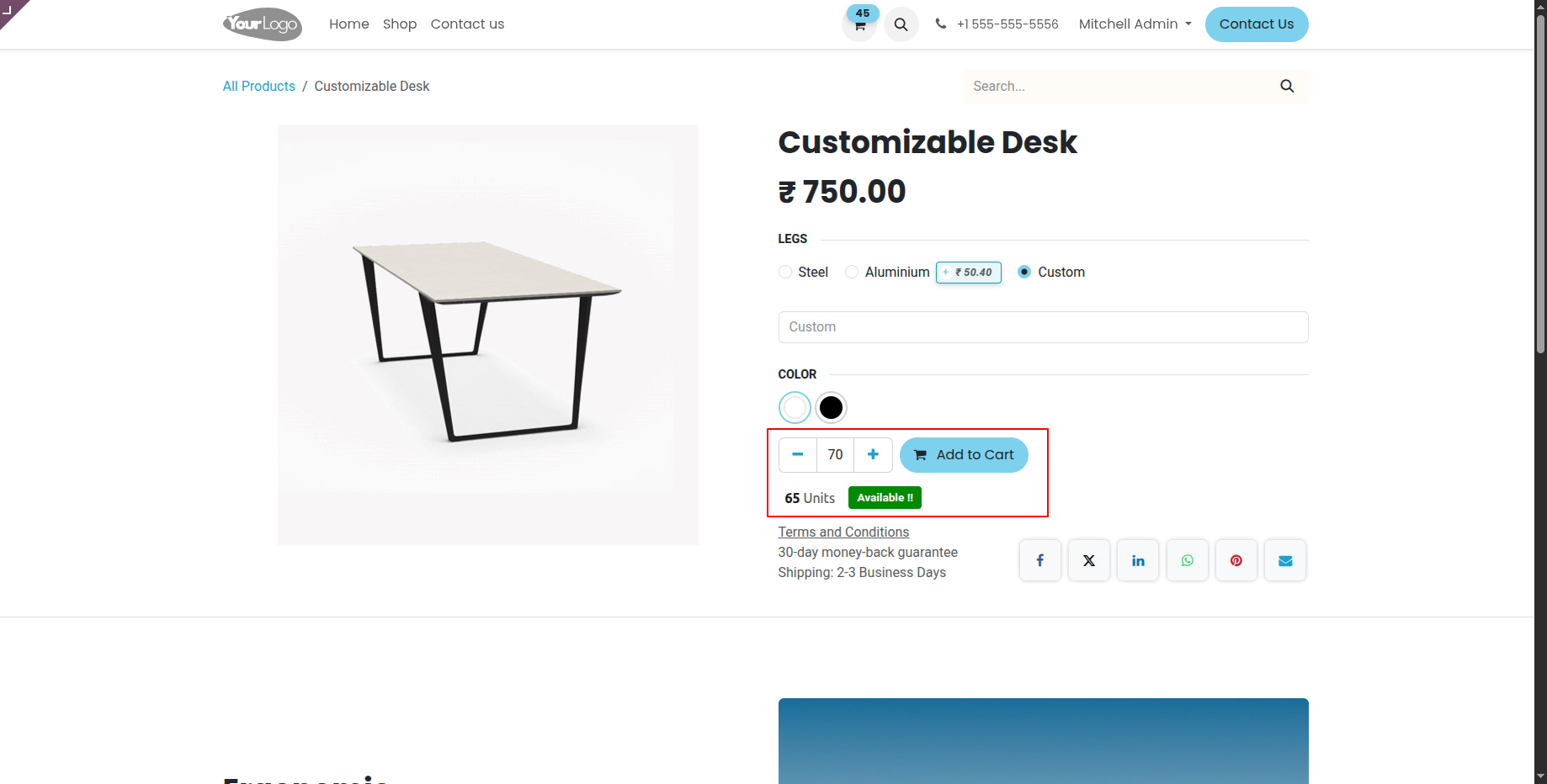Select the Custom legs option

(1024, 272)
